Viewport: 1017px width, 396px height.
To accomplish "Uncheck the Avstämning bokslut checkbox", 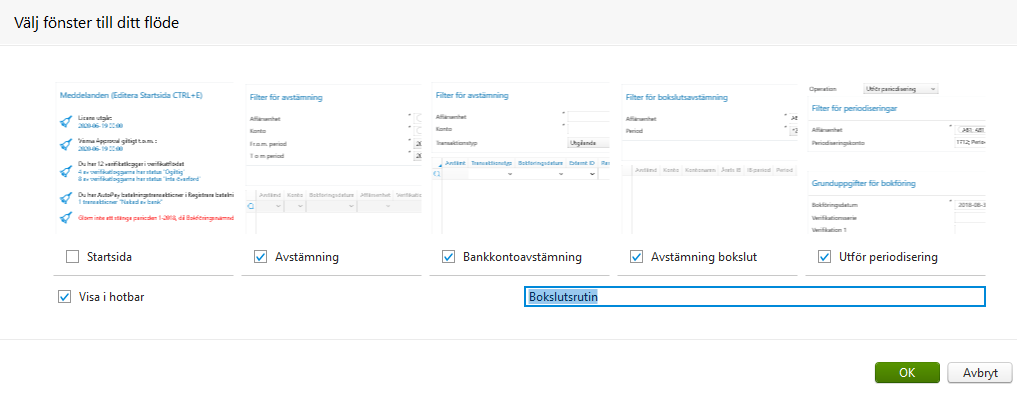I will tap(636, 257).
